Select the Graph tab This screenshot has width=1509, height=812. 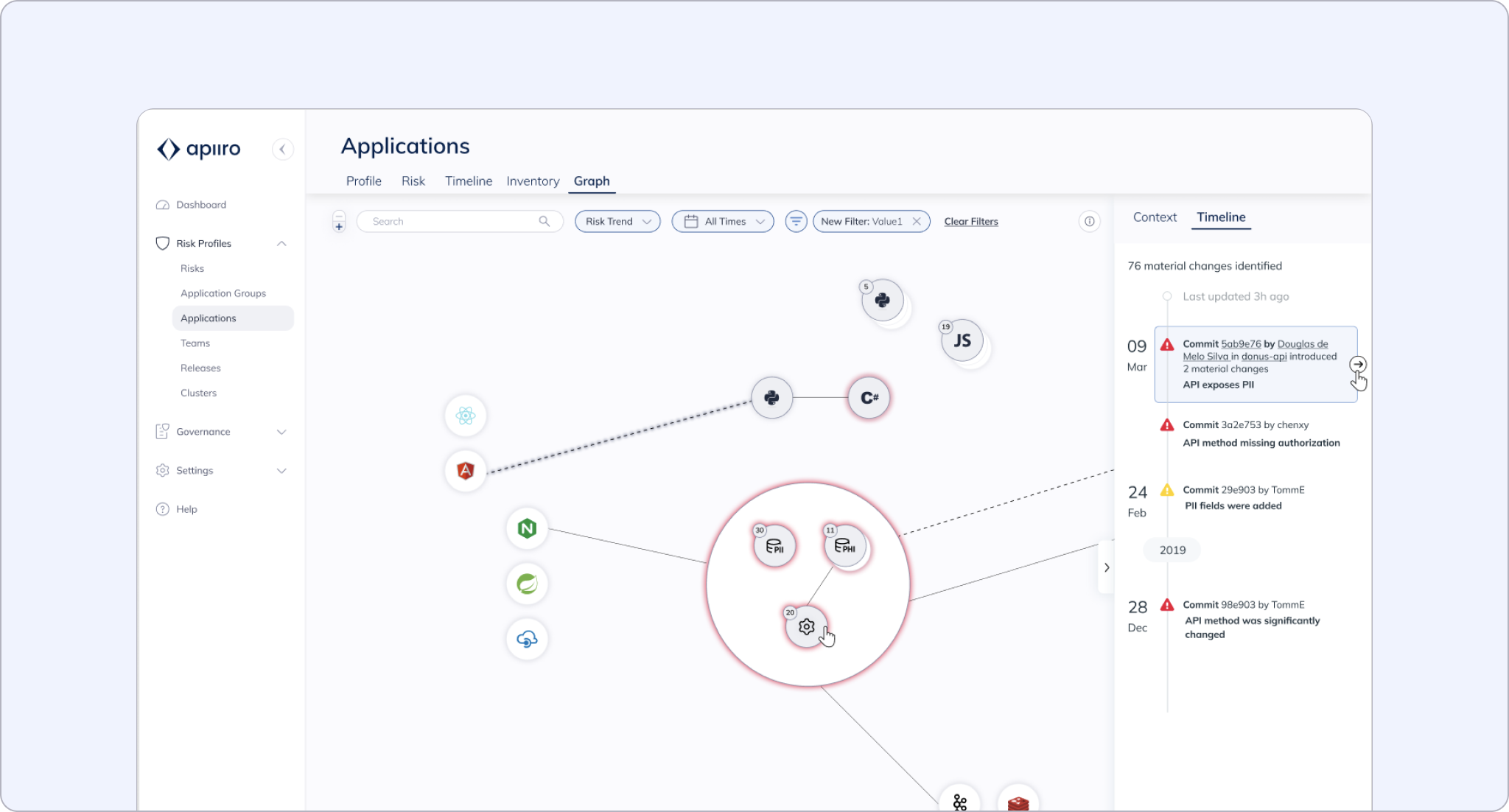pyautogui.click(x=592, y=181)
